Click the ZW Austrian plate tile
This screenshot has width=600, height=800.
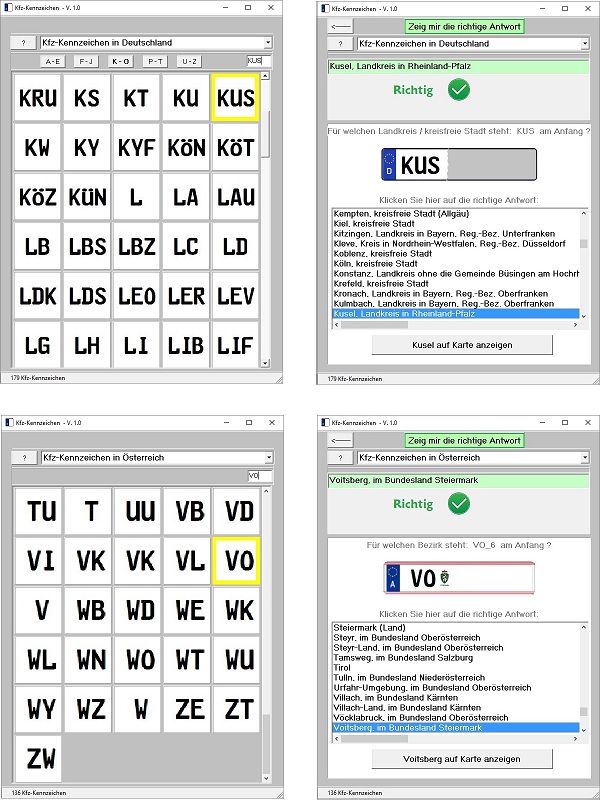[41, 758]
